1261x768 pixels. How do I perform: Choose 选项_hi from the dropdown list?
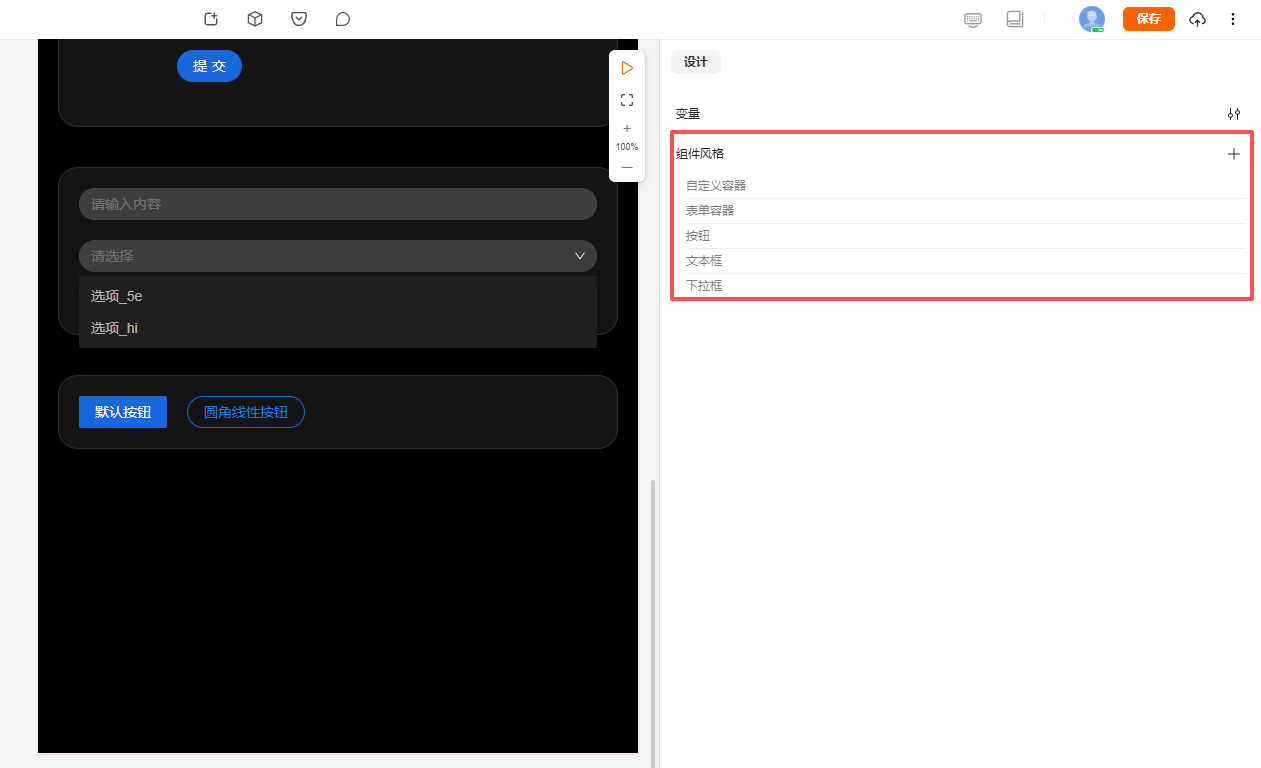tap(115, 328)
